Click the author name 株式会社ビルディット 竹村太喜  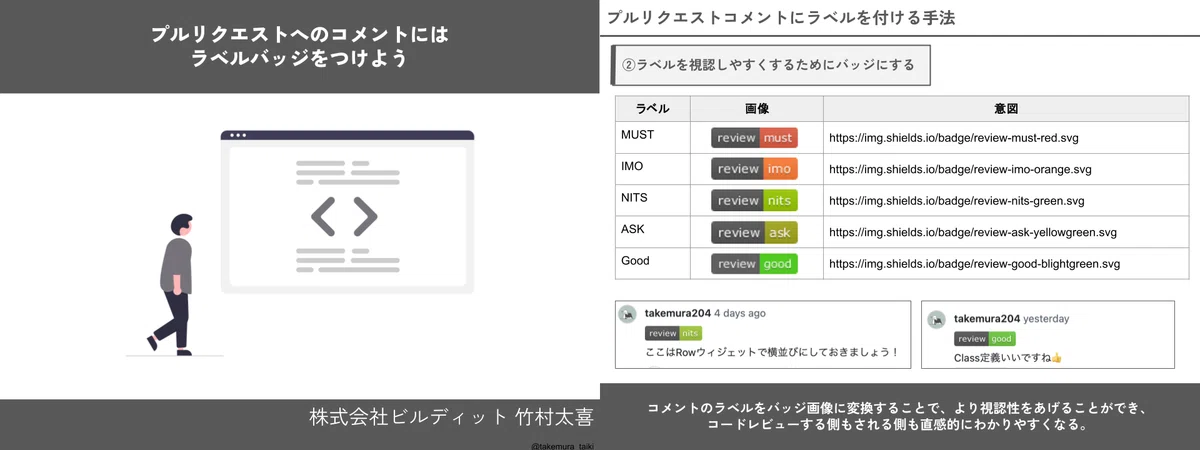(x=449, y=417)
